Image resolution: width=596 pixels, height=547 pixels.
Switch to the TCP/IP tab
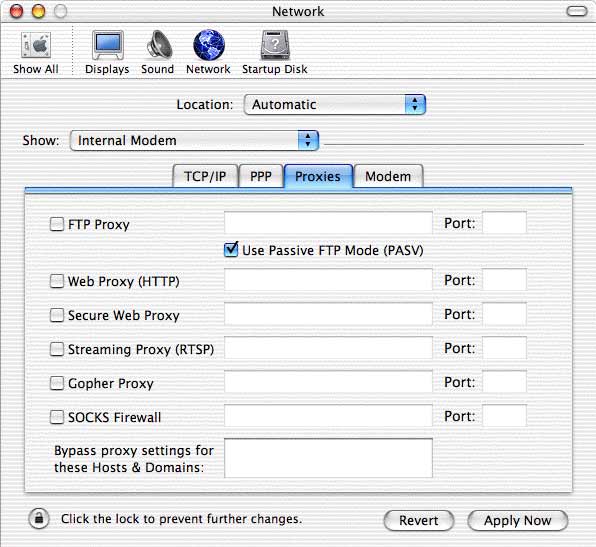(x=205, y=176)
